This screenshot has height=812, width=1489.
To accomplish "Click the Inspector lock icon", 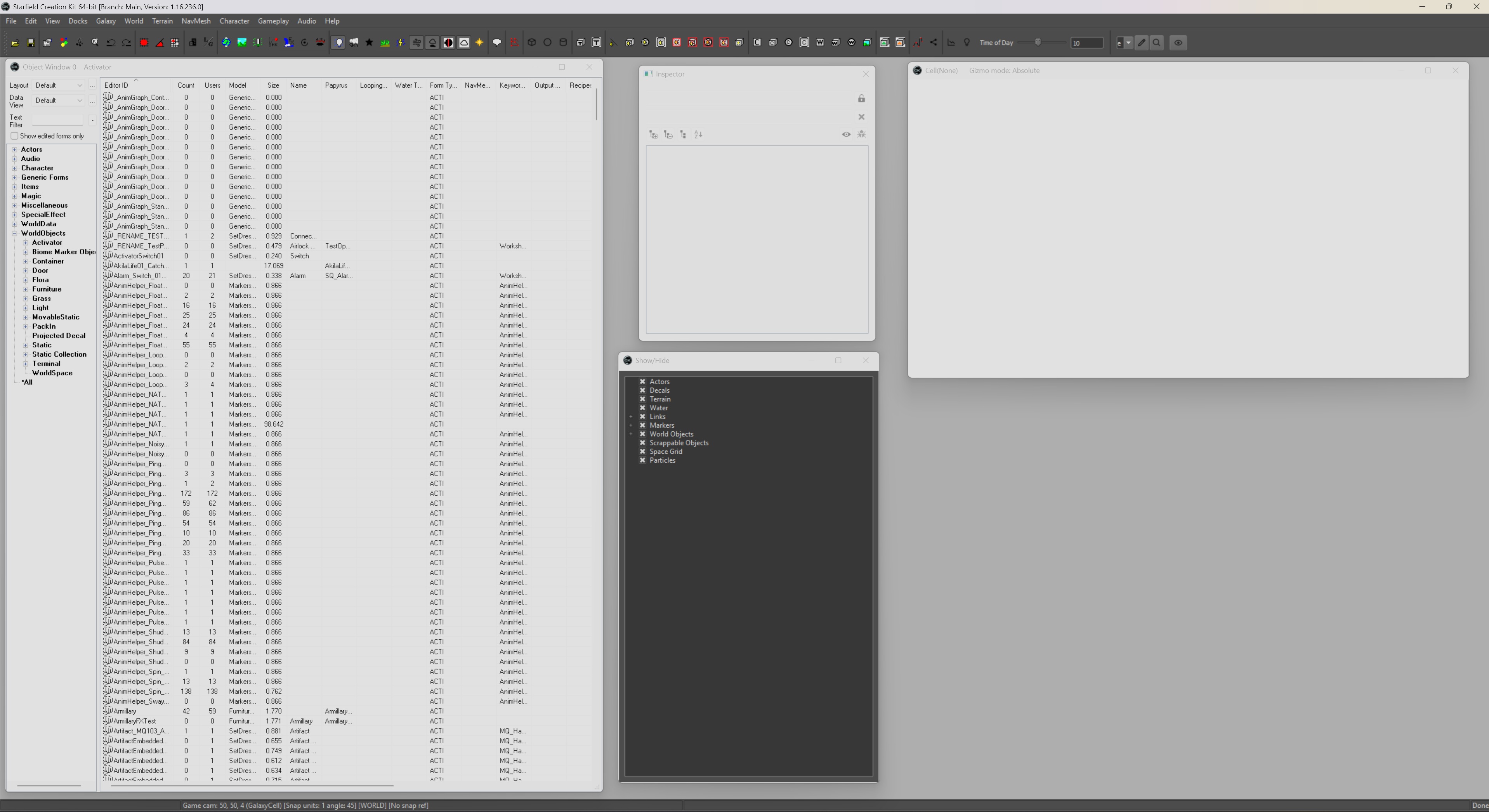I will (861, 99).
